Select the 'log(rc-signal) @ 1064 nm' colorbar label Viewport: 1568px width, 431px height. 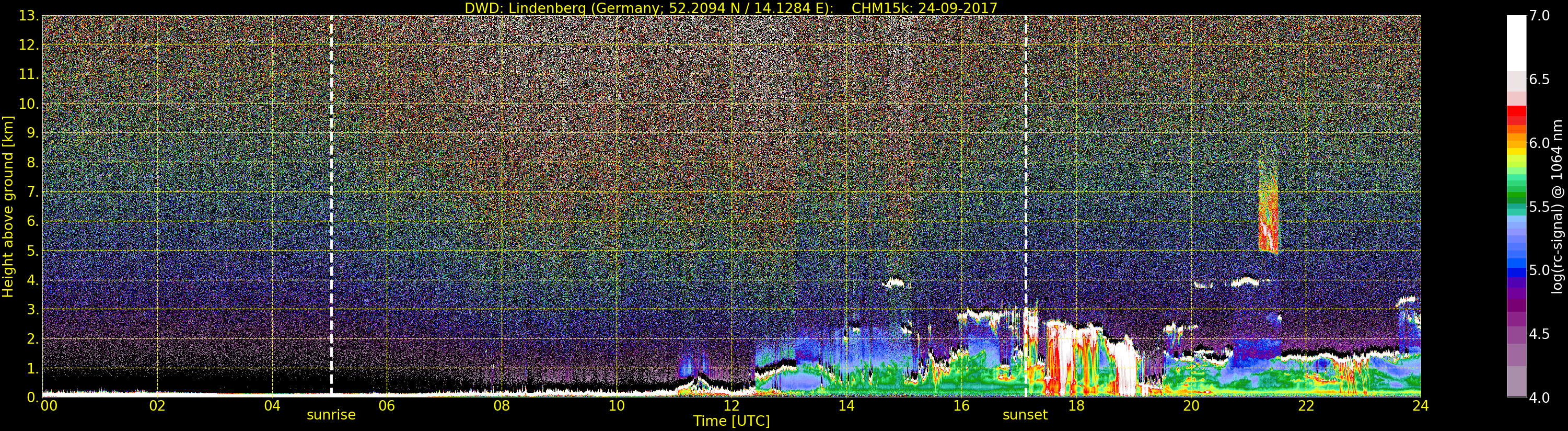click(x=1556, y=207)
